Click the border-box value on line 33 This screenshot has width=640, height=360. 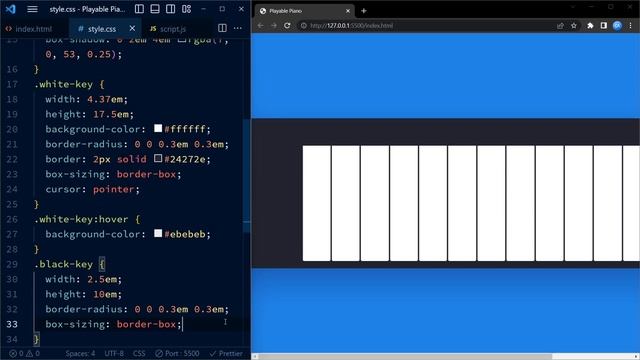[x=146, y=324]
